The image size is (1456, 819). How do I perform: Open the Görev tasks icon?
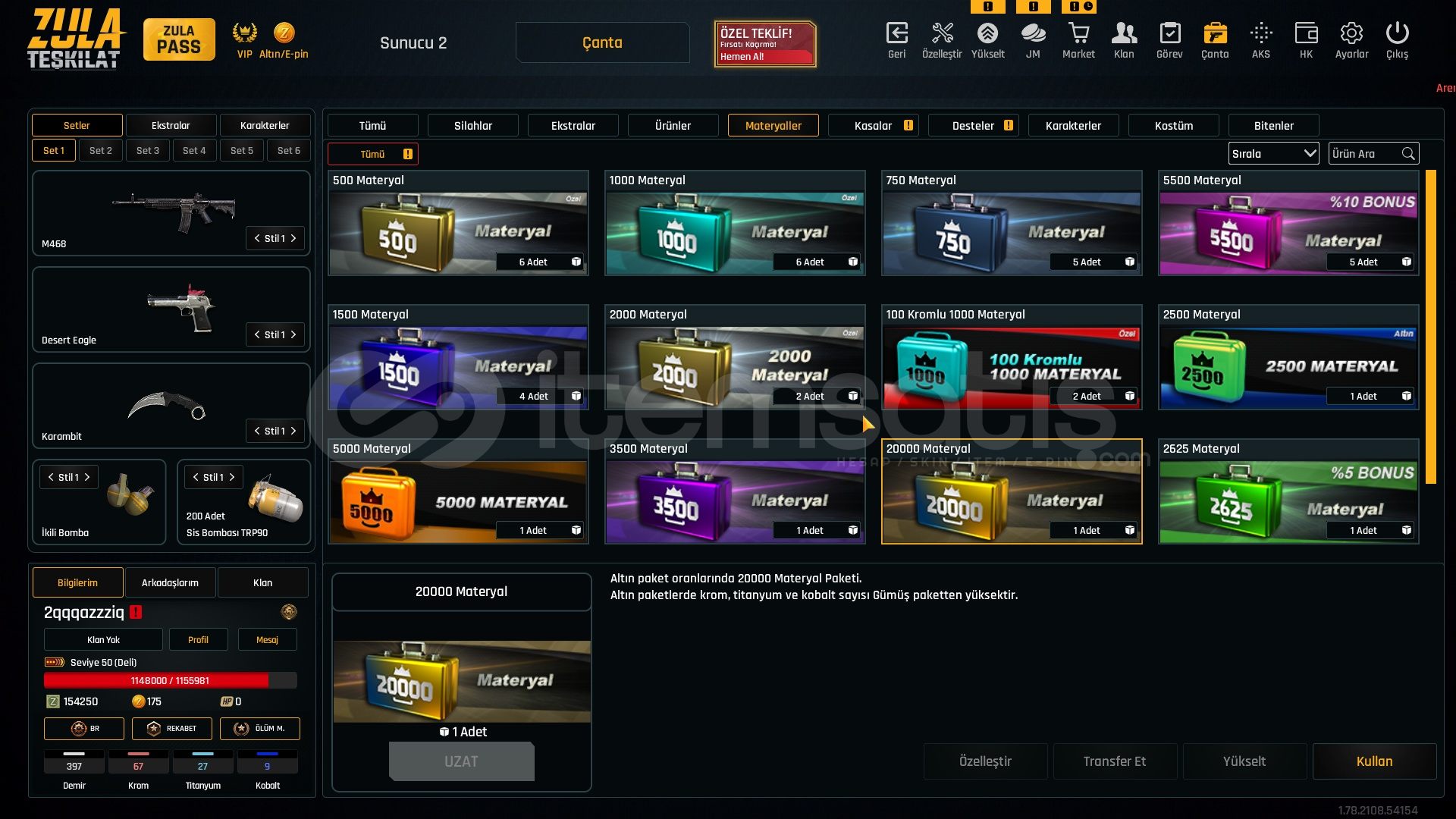(x=1169, y=33)
